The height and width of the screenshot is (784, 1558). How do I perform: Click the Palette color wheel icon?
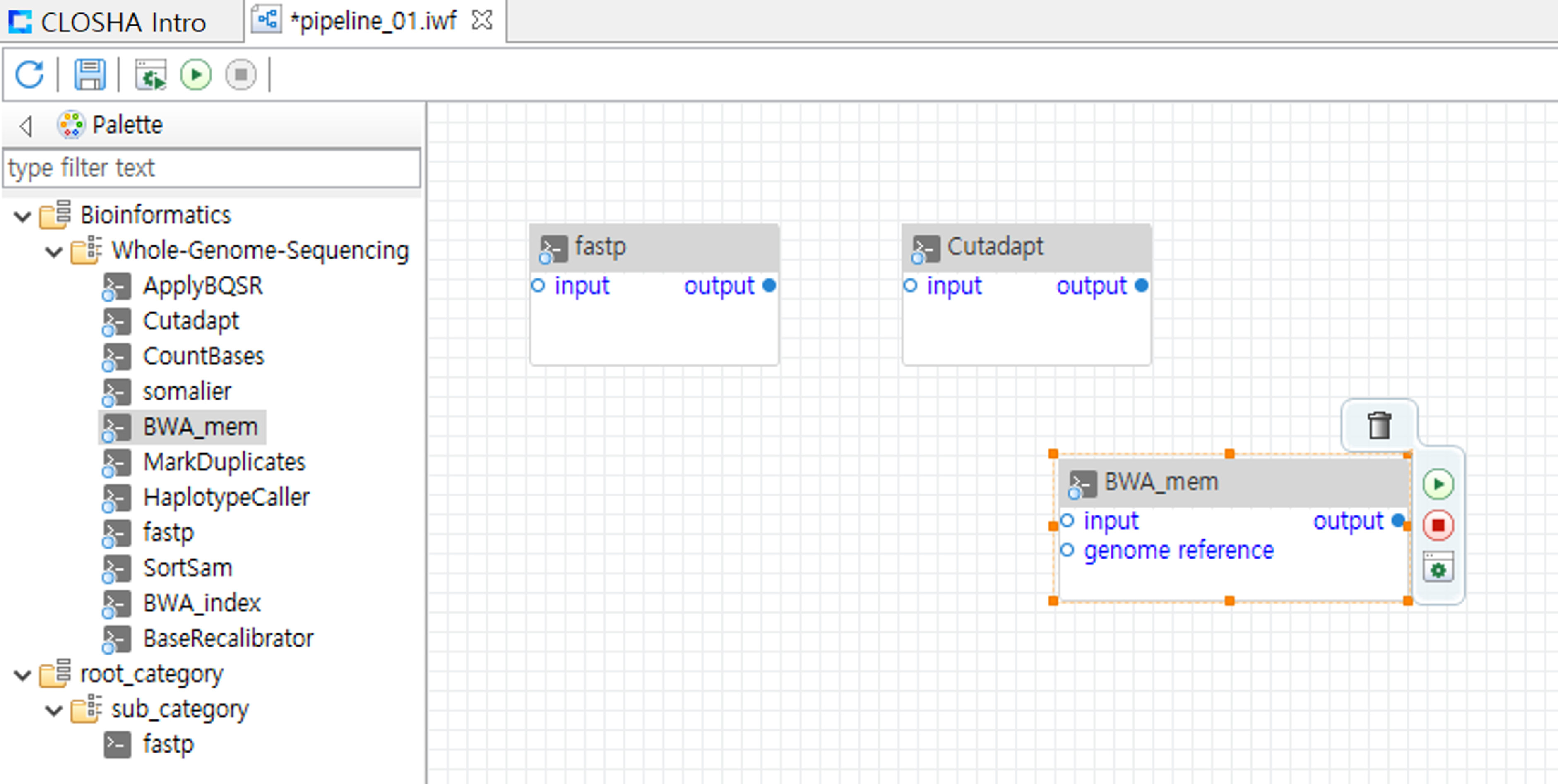(x=71, y=125)
